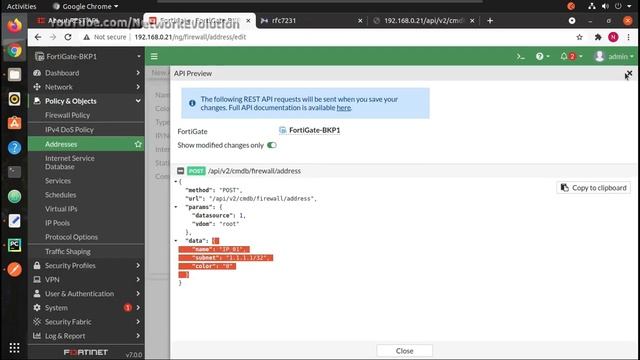Open Help icon in dock

tap(14, 148)
